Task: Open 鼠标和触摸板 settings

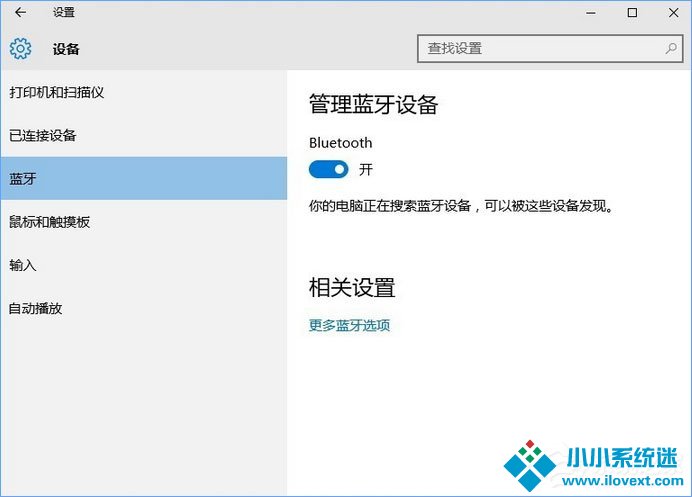Action: pos(144,222)
